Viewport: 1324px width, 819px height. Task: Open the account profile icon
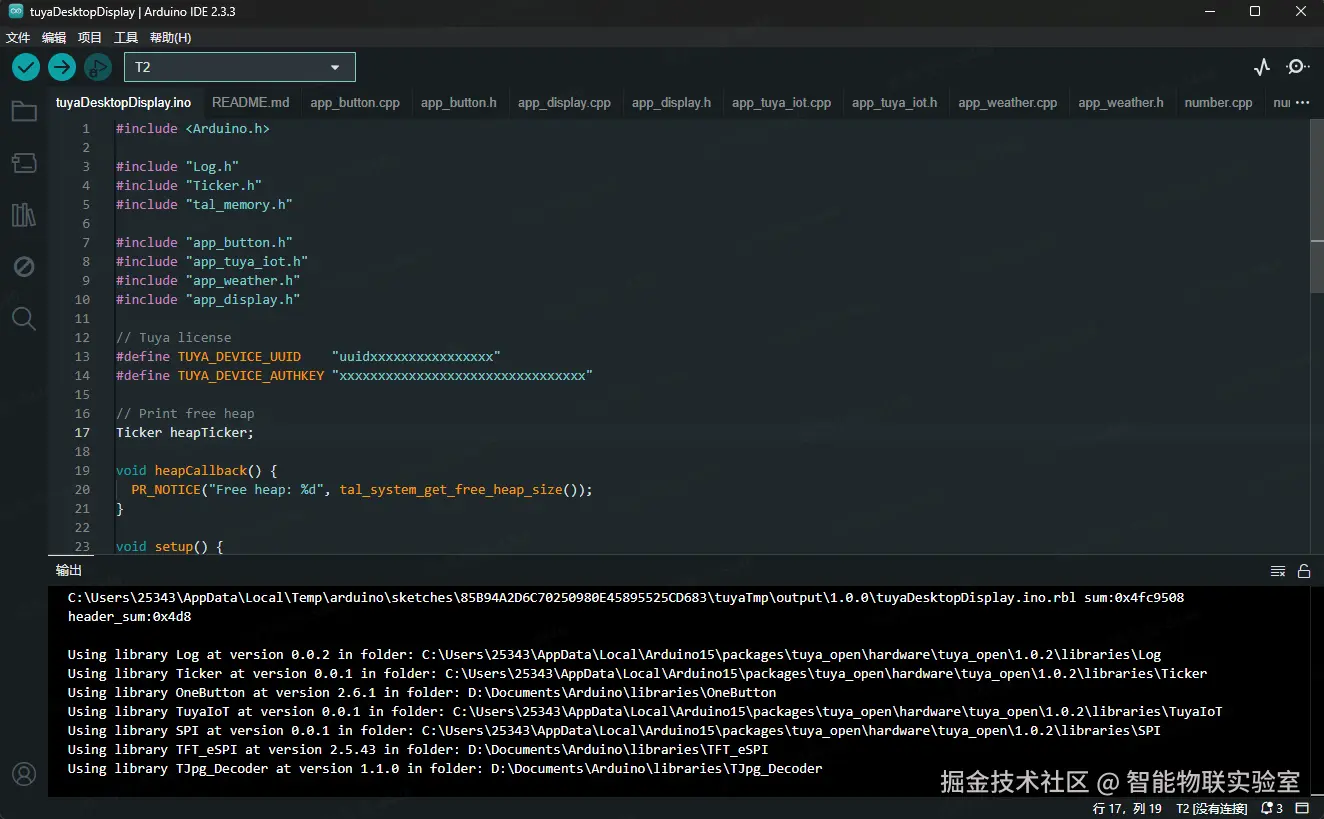(x=24, y=774)
